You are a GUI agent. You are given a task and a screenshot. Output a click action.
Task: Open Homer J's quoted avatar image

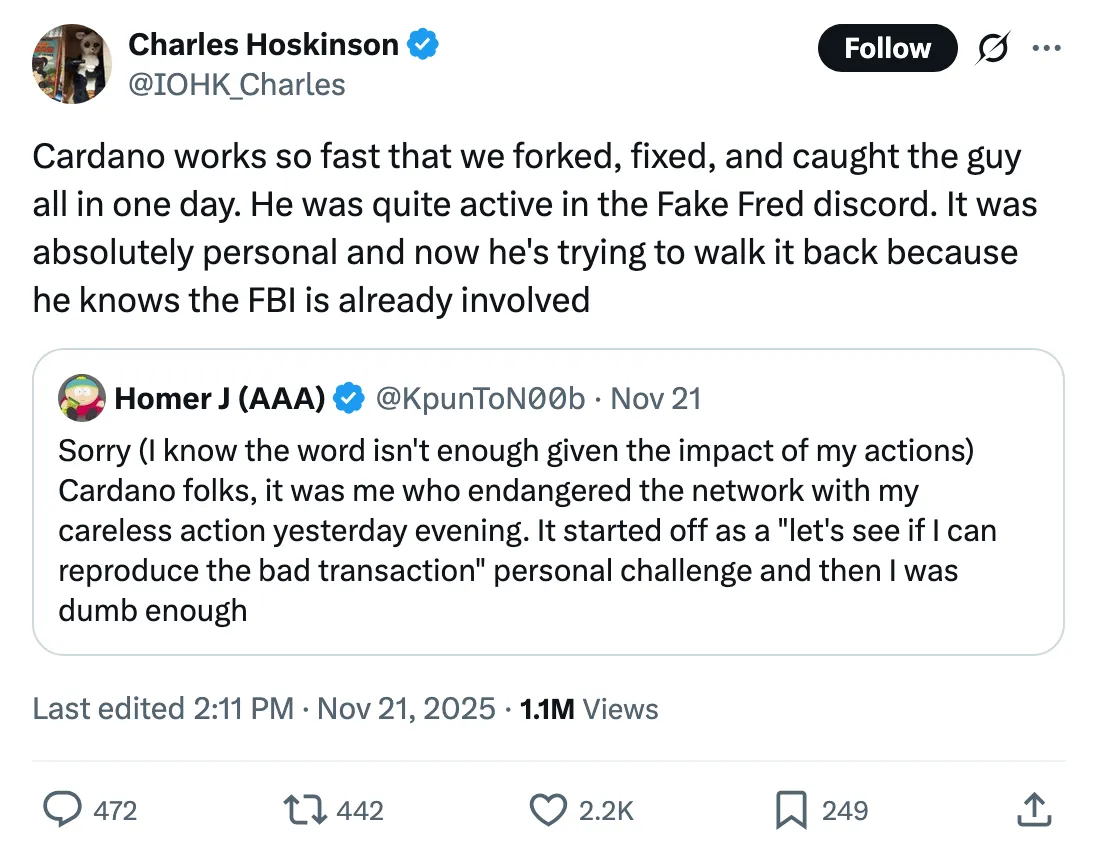click(x=82, y=398)
